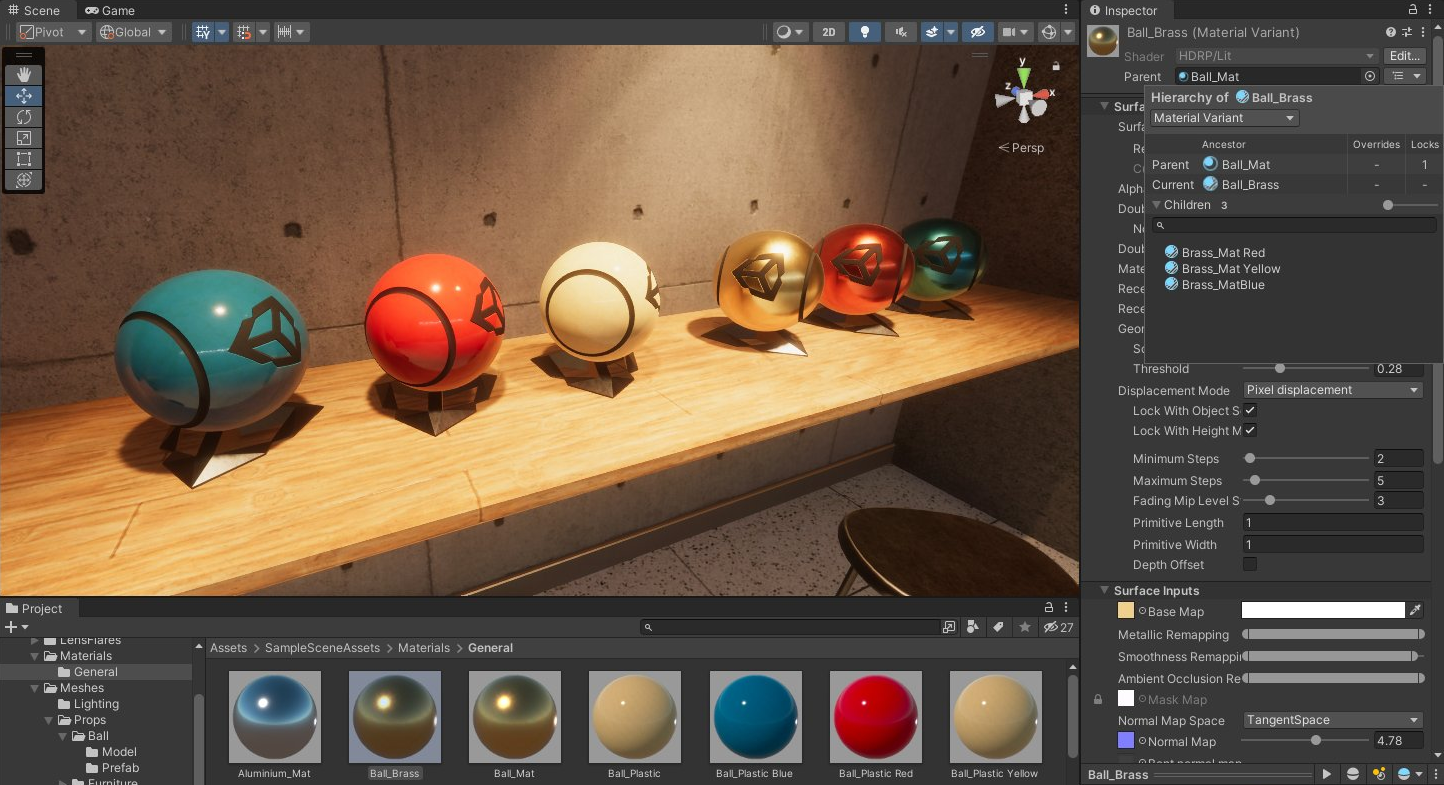Screen dimensions: 1444x785
Task: Select the Hand view tool
Action: [24, 75]
